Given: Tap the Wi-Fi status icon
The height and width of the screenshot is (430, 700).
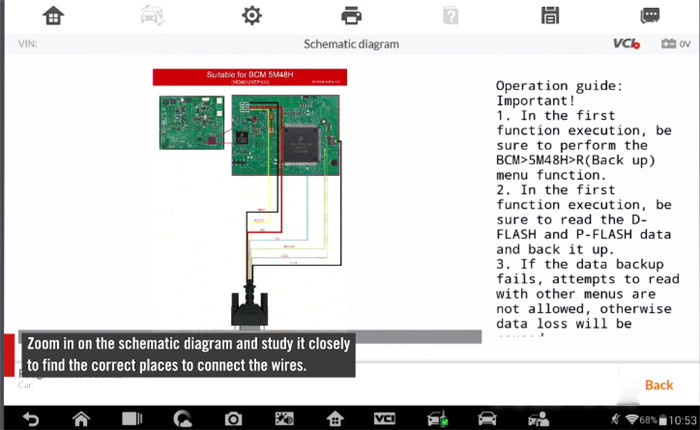Looking at the screenshot, I should pyautogui.click(x=632, y=419).
